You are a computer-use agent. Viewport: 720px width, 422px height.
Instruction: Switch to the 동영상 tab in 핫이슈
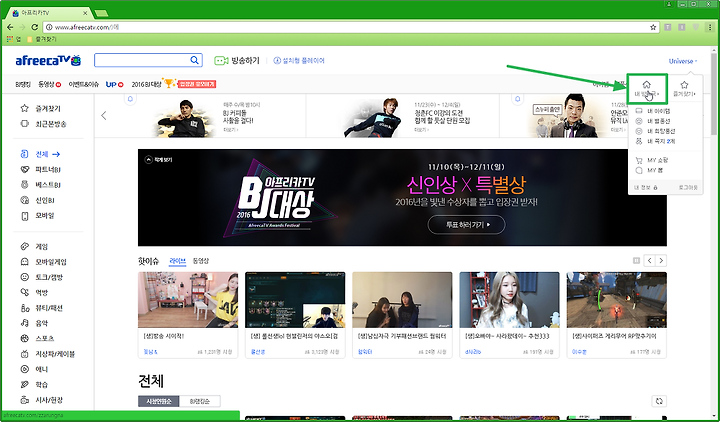[201, 261]
